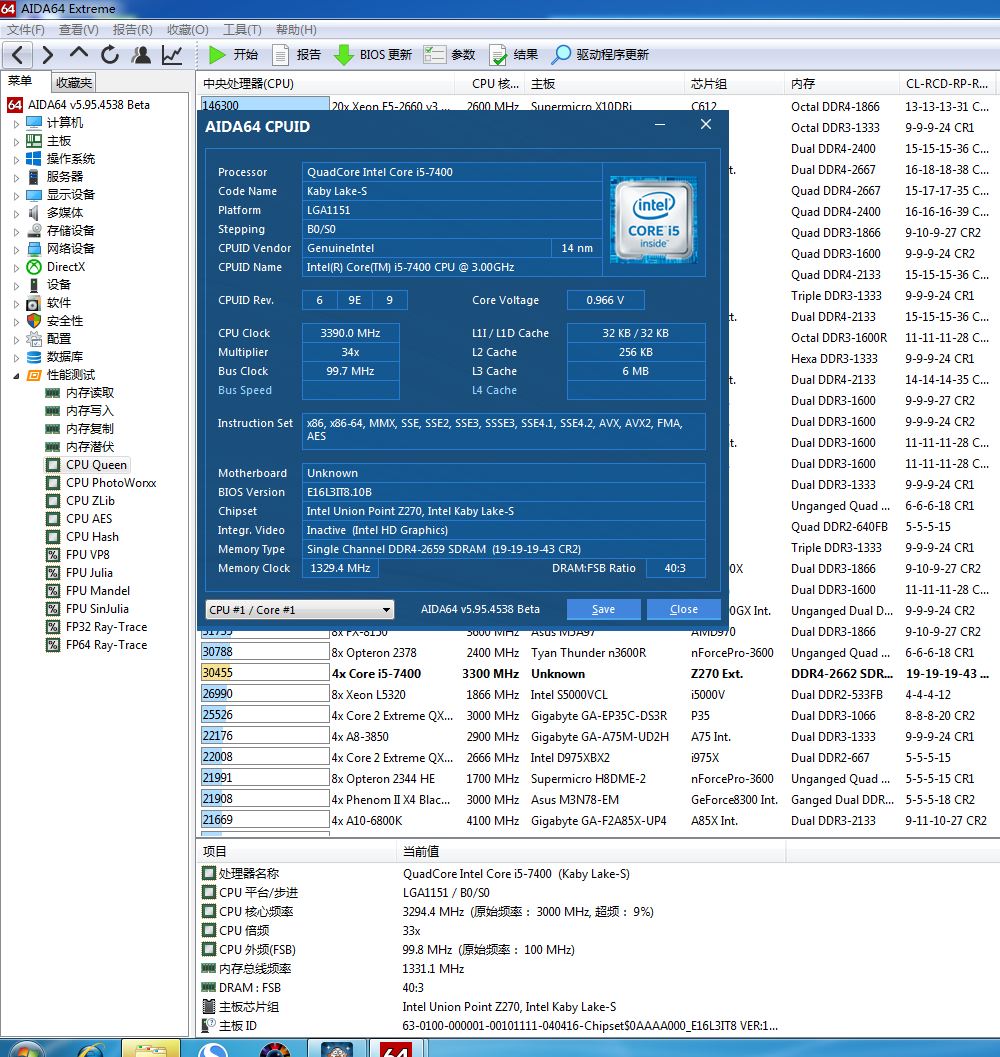Switch to the 收藏夹 tab
The width and height of the screenshot is (1000, 1057).
(x=74, y=83)
